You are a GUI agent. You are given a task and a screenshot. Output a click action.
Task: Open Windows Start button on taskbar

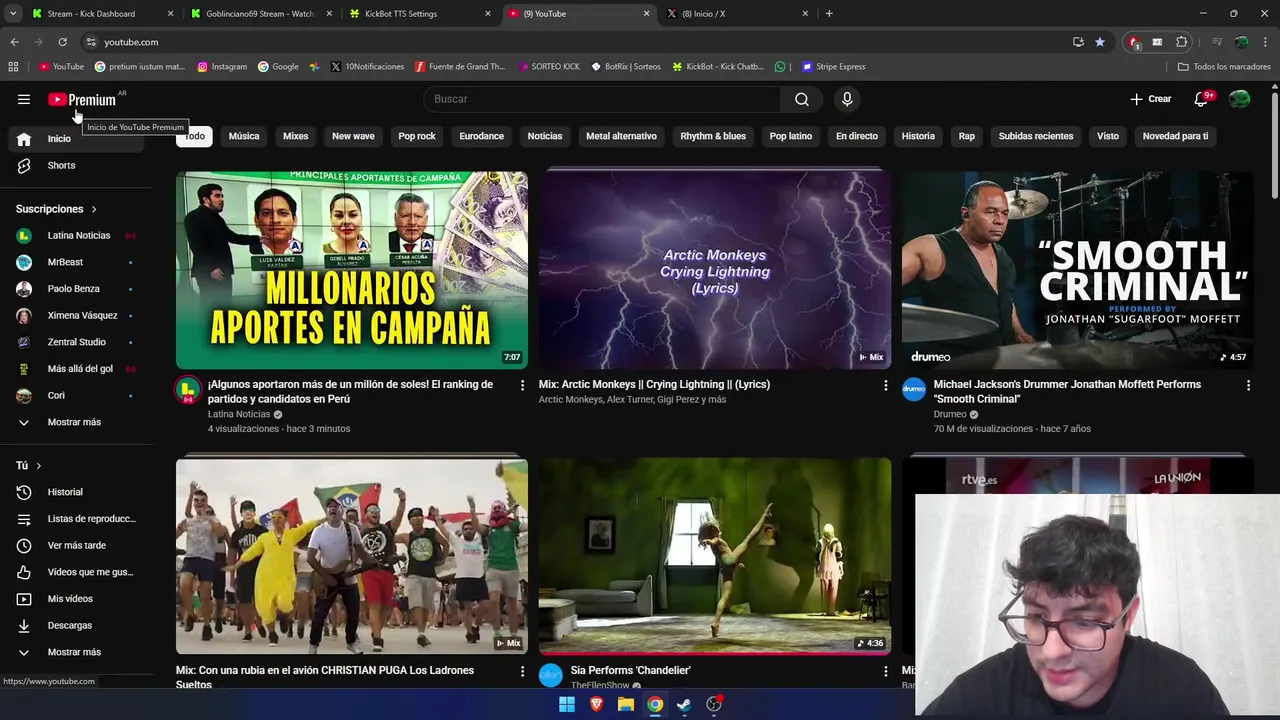click(x=567, y=704)
